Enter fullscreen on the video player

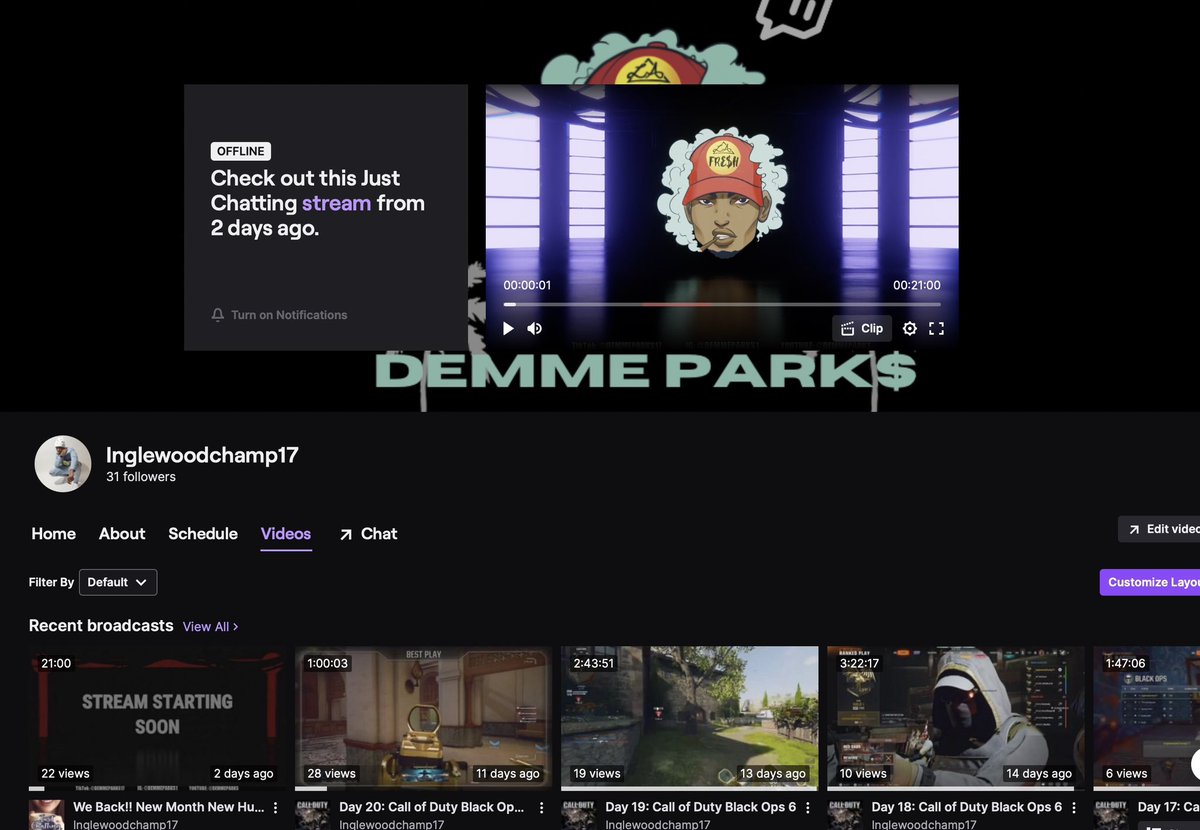click(x=936, y=328)
